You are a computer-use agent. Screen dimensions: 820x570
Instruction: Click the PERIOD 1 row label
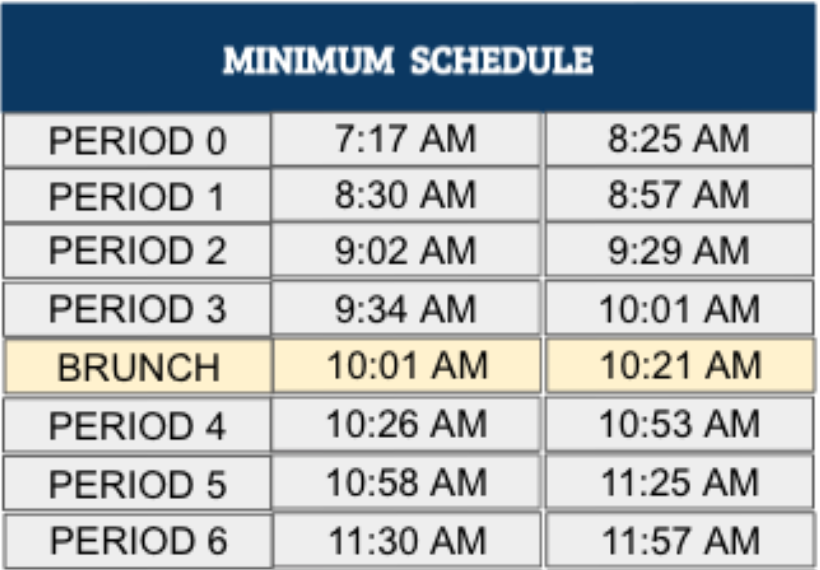137,196
